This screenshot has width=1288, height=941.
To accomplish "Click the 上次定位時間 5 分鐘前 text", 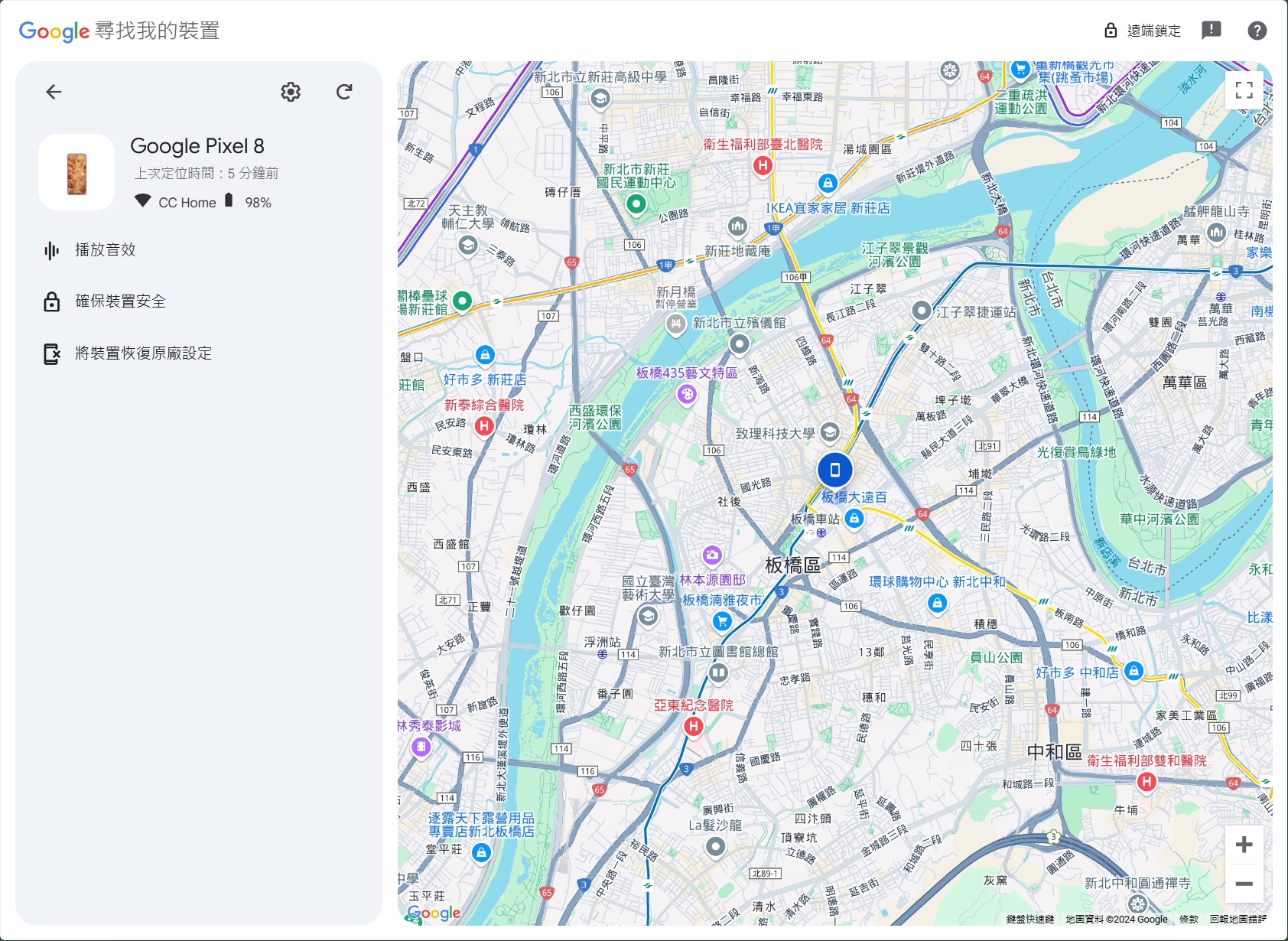I will click(x=207, y=174).
